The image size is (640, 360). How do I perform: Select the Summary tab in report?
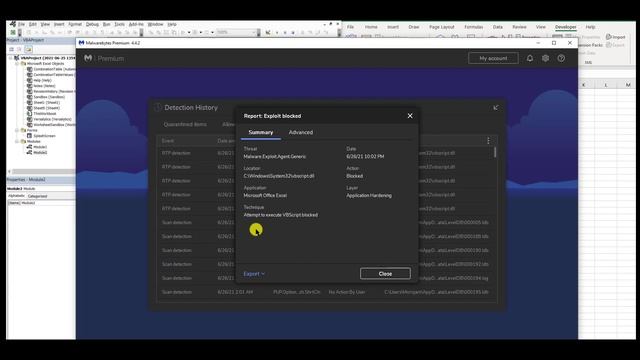point(261,132)
